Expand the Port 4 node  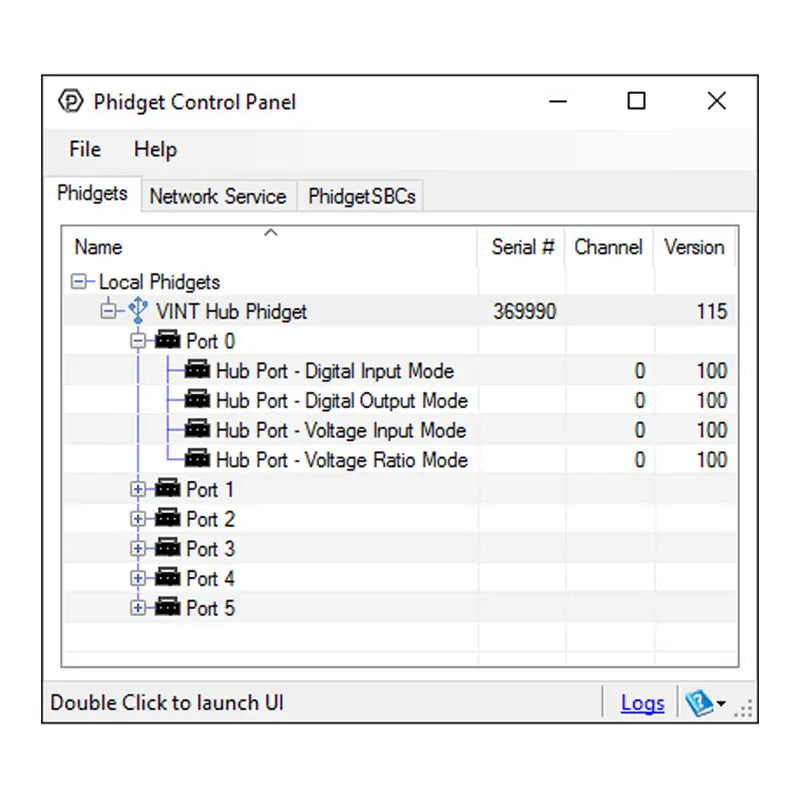(x=138, y=578)
